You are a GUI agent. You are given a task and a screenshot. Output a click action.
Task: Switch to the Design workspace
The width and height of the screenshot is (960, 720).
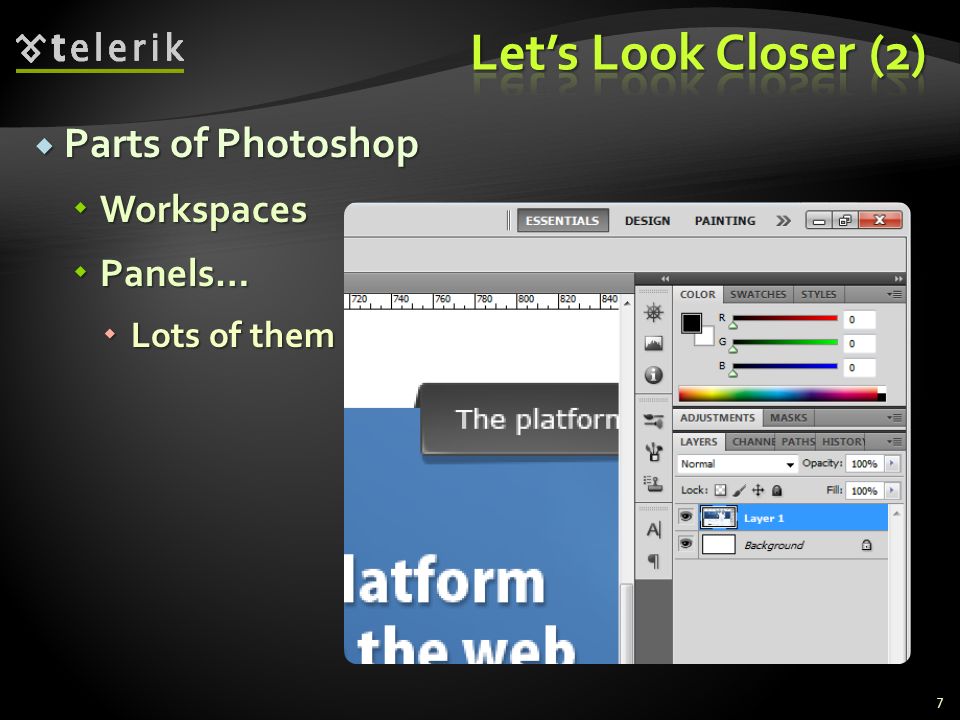click(x=647, y=221)
